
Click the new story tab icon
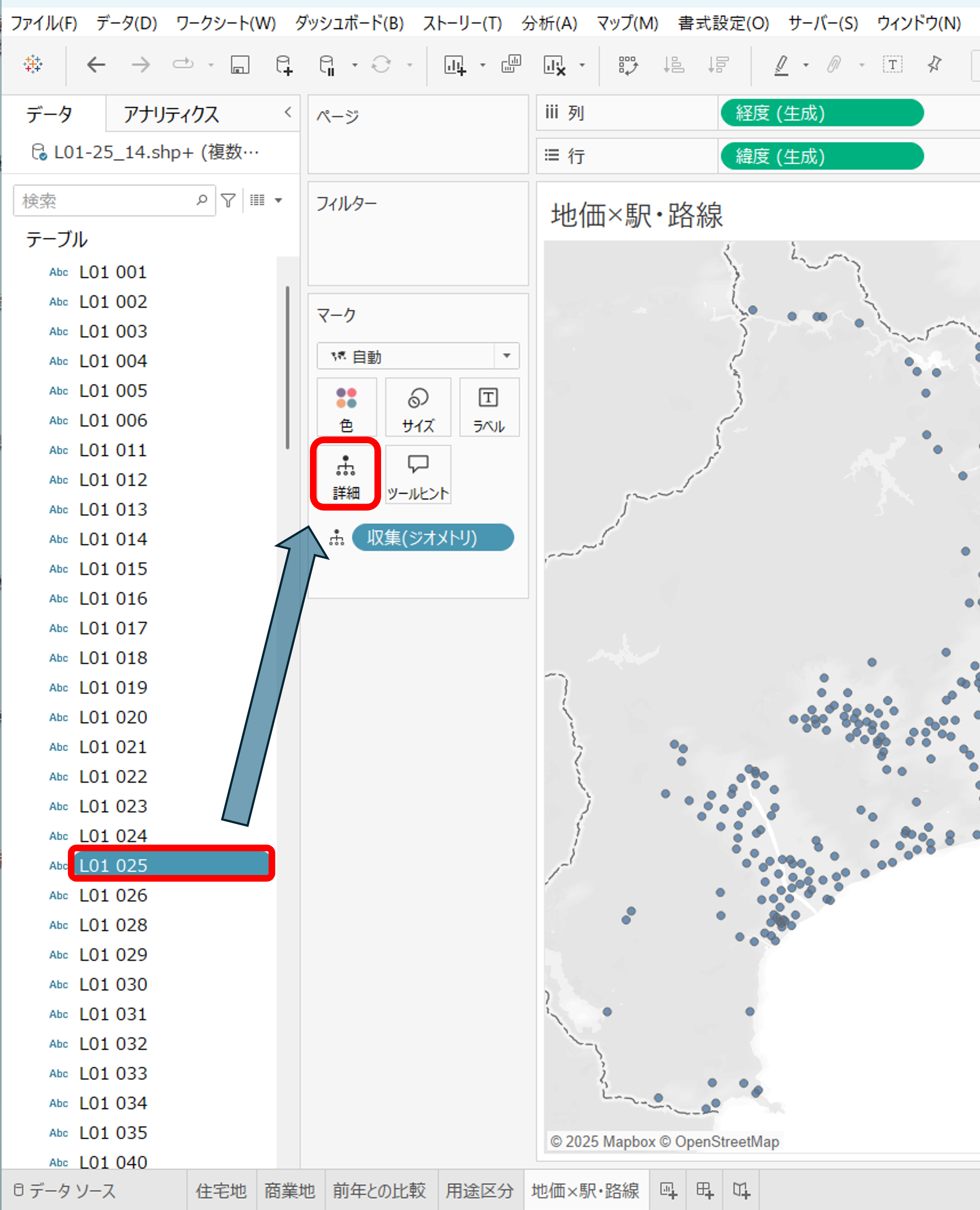(x=741, y=1190)
